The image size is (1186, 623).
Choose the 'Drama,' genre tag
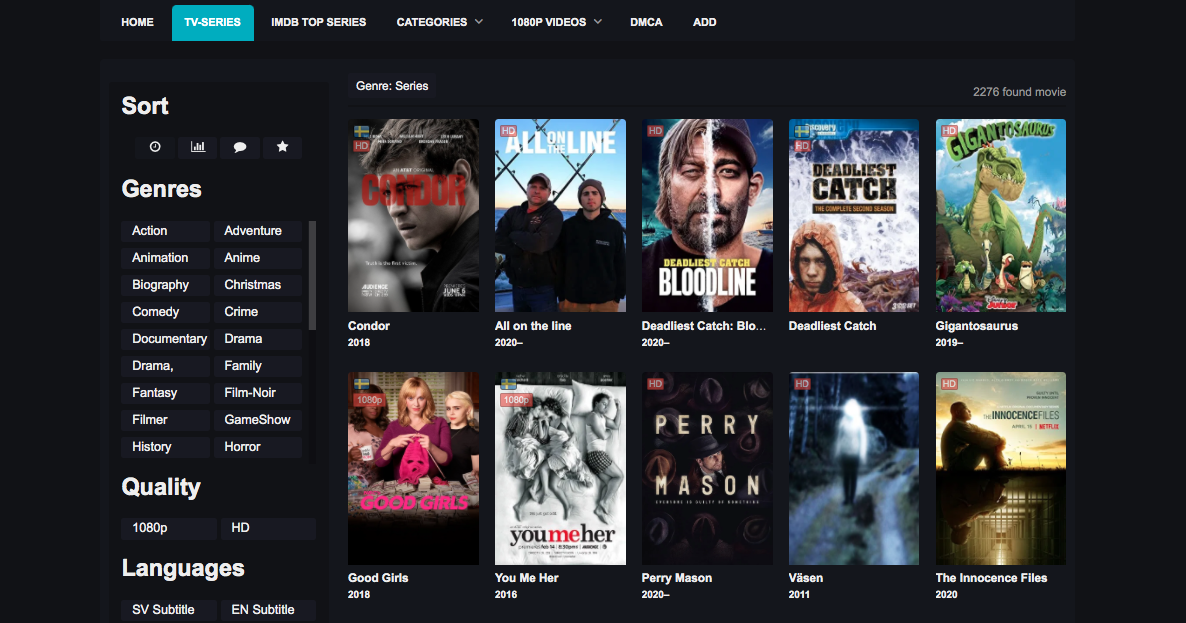click(x=165, y=366)
